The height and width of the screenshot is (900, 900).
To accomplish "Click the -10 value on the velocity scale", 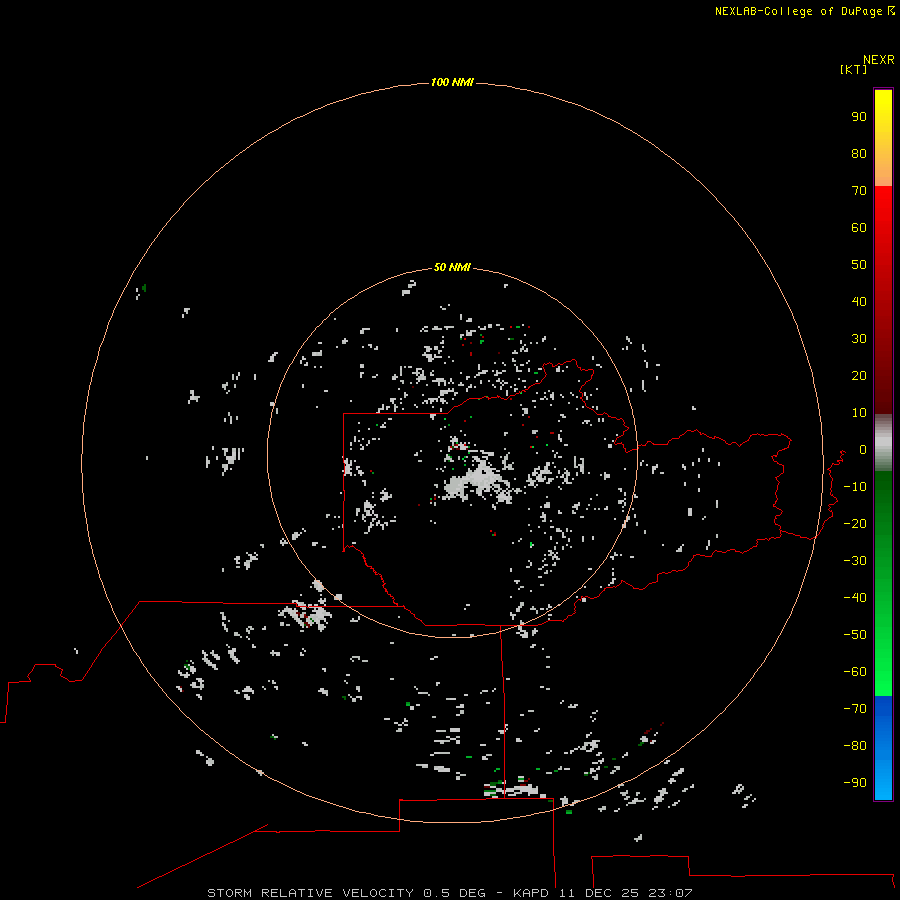I will point(855,487).
